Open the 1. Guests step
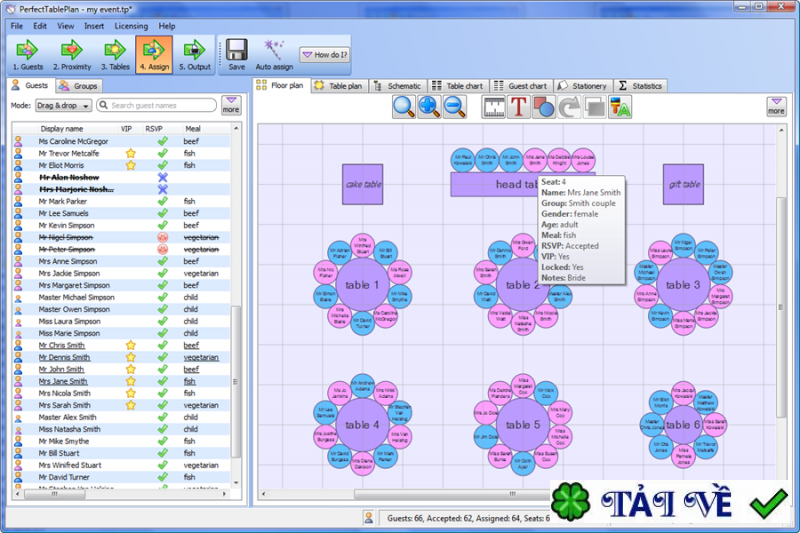The image size is (800, 533). (x=28, y=55)
